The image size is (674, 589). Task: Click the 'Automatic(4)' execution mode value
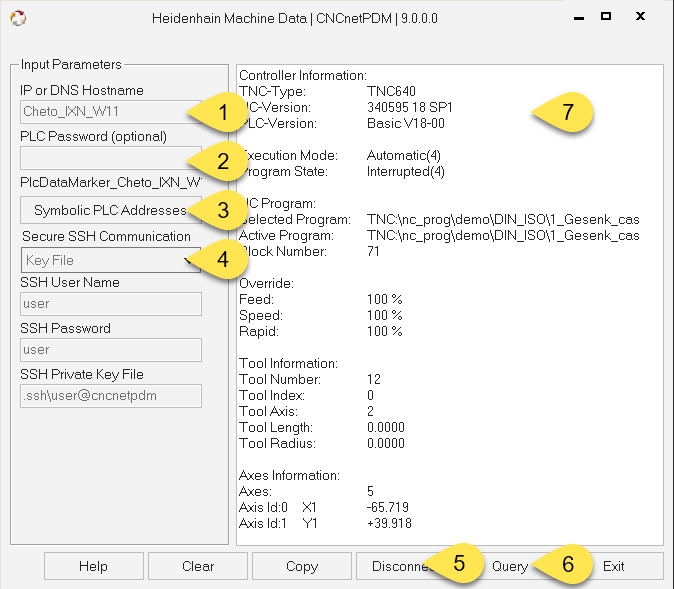(x=404, y=156)
